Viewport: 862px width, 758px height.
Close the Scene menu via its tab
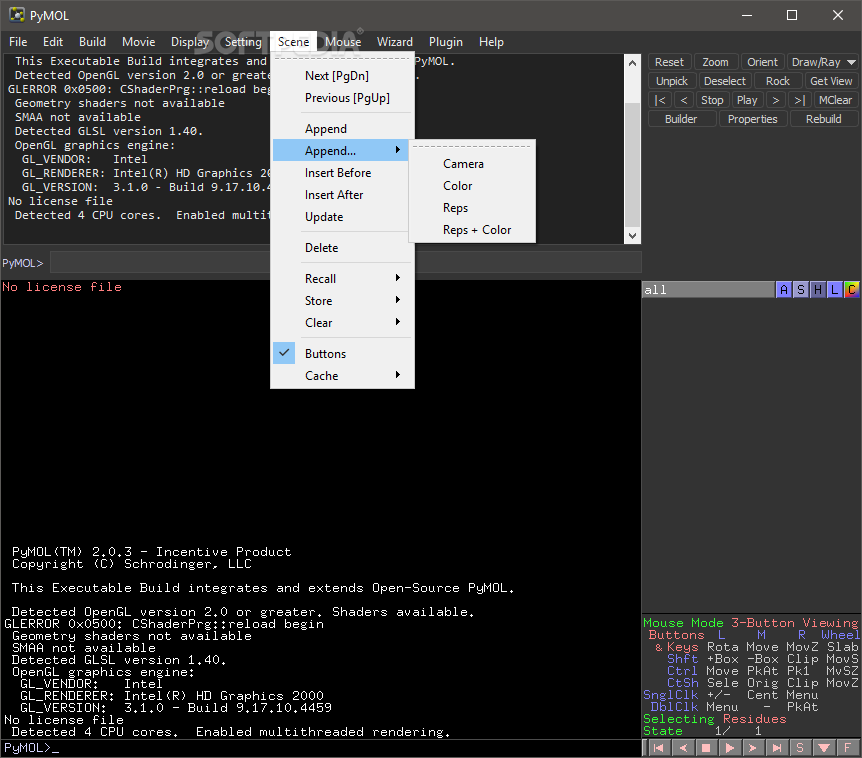click(x=294, y=42)
